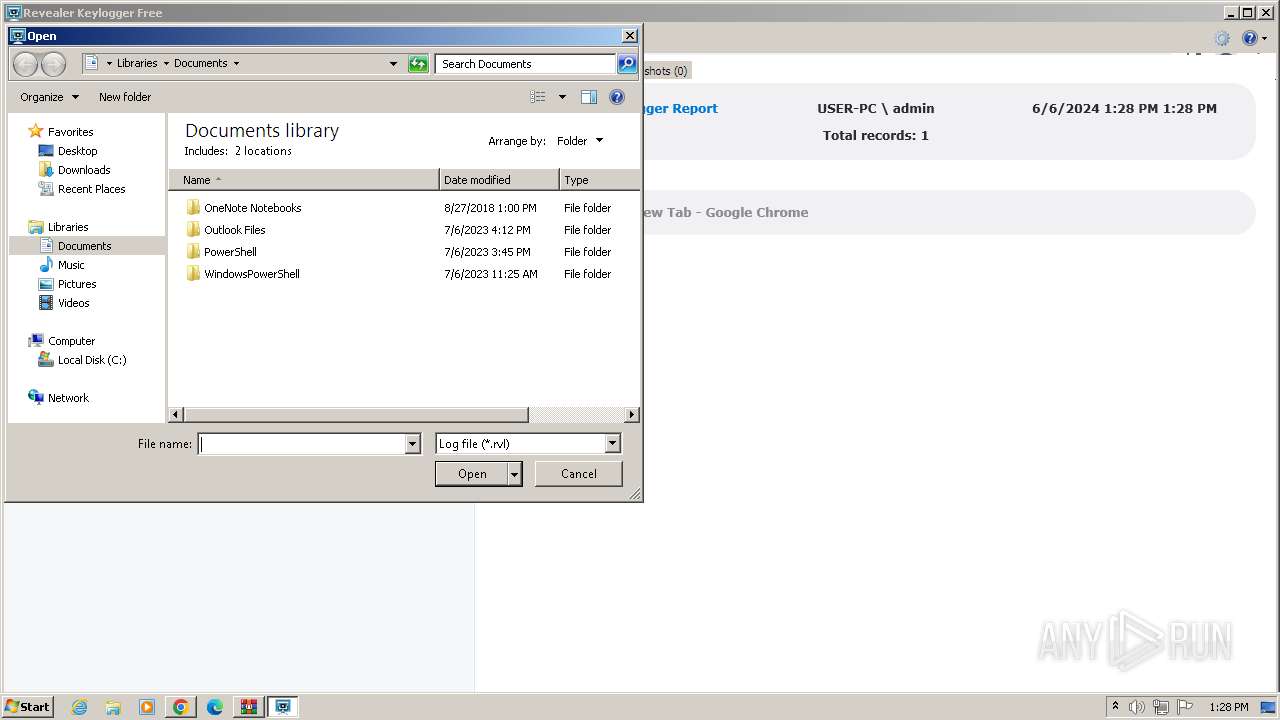The image size is (1280, 720).
Task: Click the Forward navigation arrow in Open dialog
Action: [x=53, y=64]
